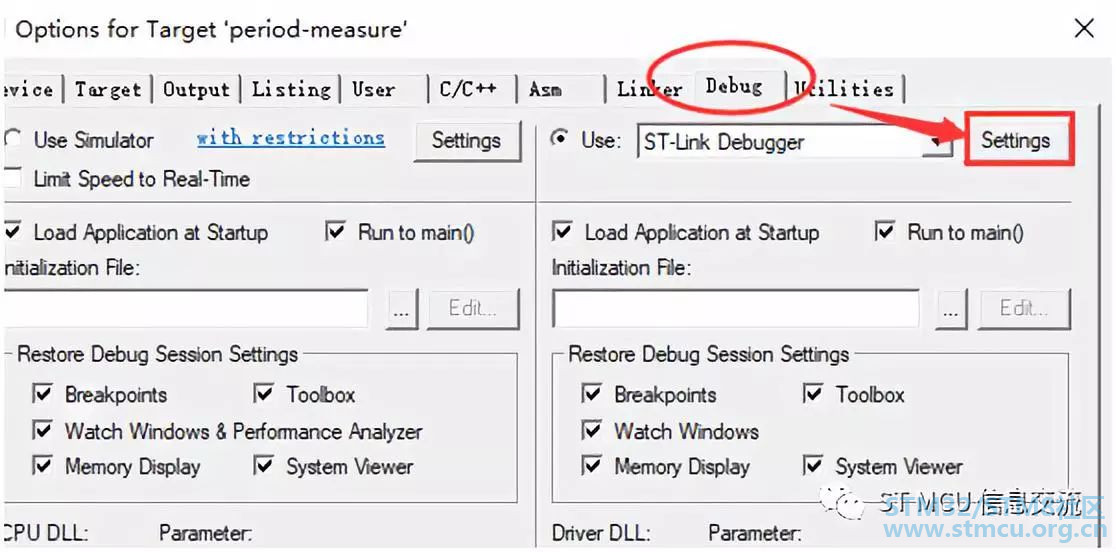Select the Use Simulator radio button
Screen dimensions: 1116x552
point(11,139)
